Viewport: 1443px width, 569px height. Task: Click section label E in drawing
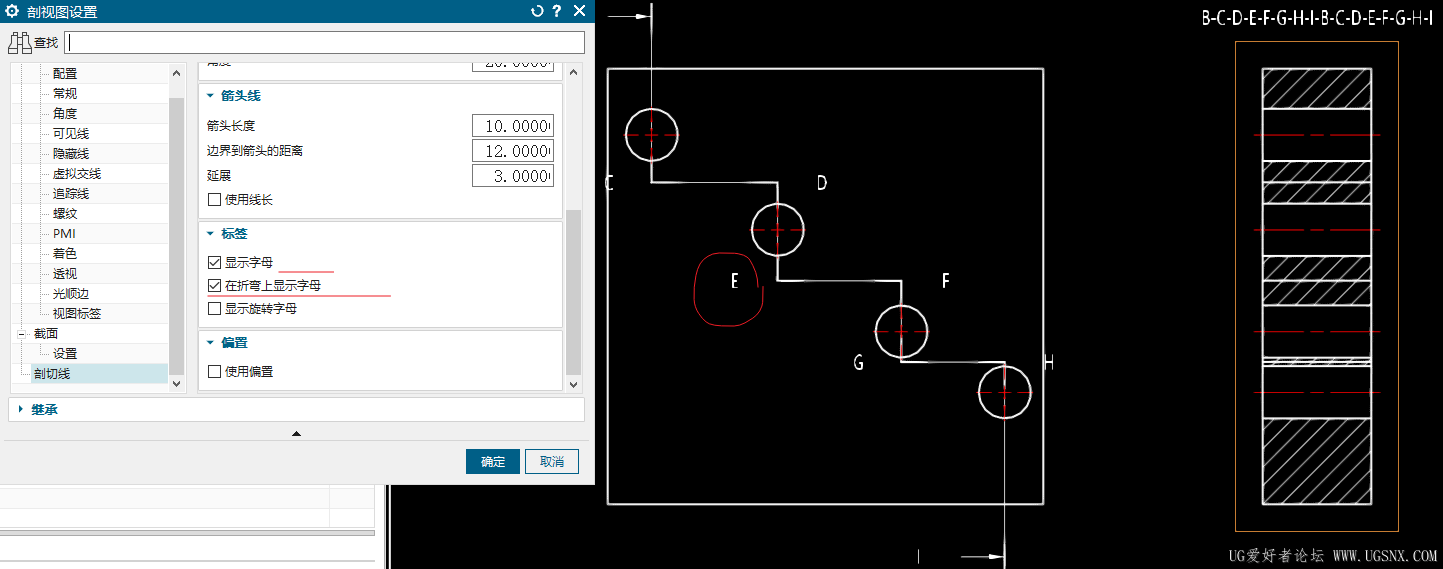(734, 282)
